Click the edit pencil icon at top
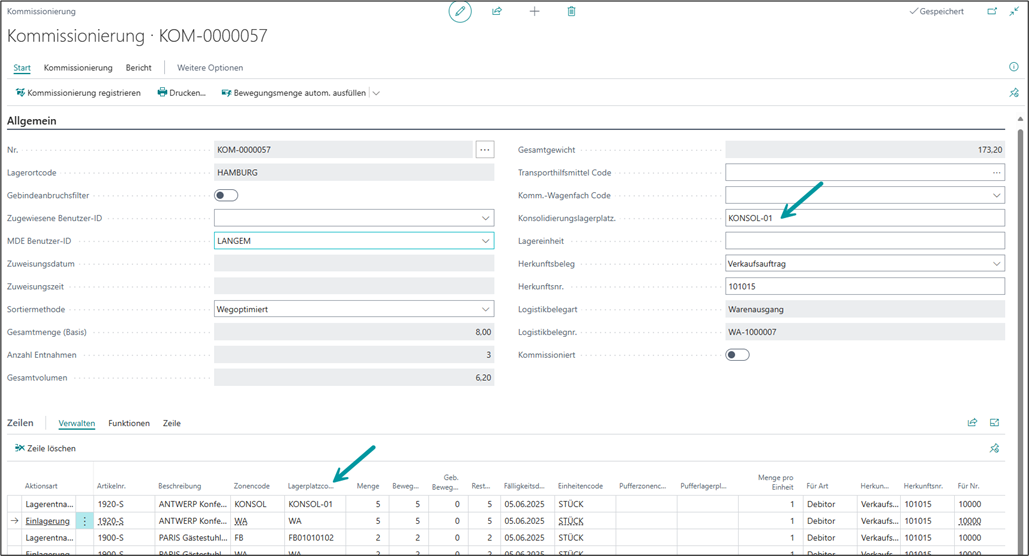 coord(460,11)
